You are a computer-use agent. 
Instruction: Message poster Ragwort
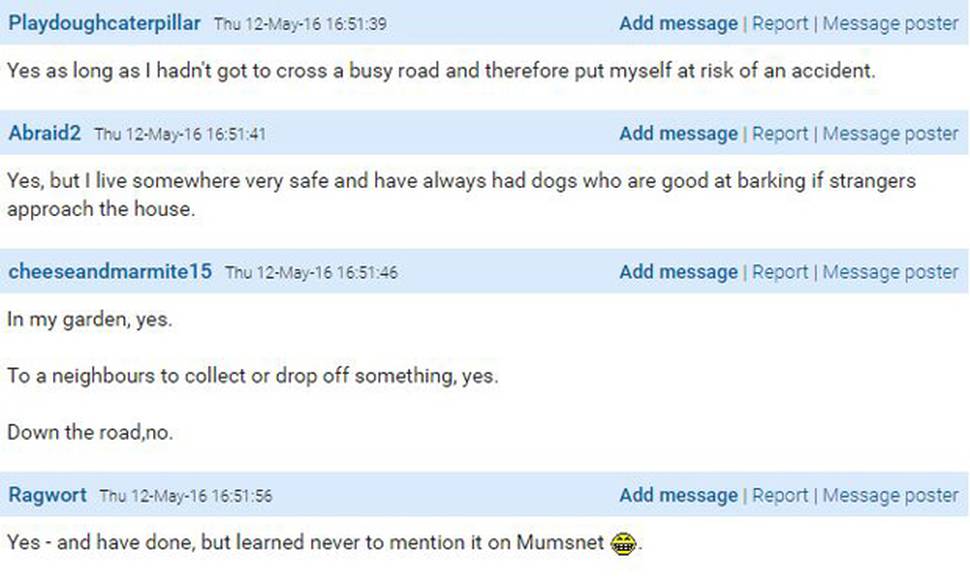pyautogui.click(x=890, y=495)
